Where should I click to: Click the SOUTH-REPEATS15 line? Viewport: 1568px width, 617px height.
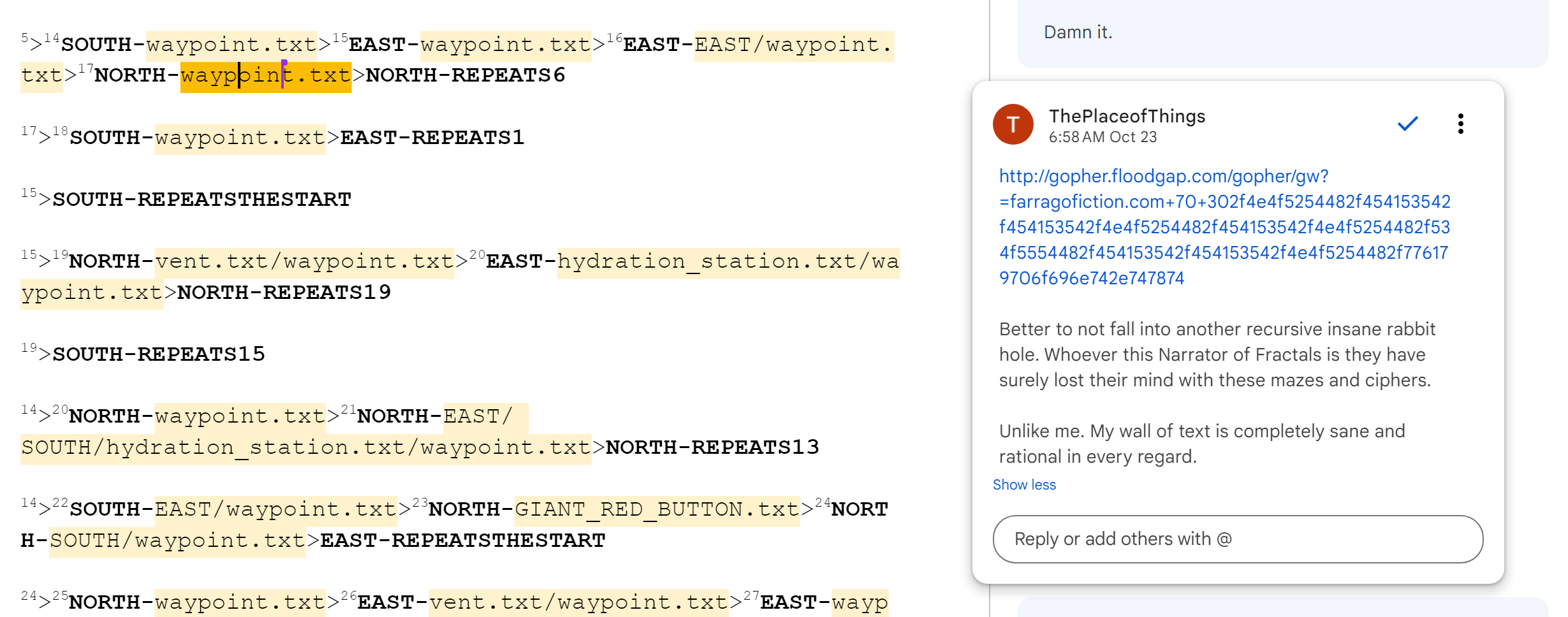pyautogui.click(x=158, y=355)
